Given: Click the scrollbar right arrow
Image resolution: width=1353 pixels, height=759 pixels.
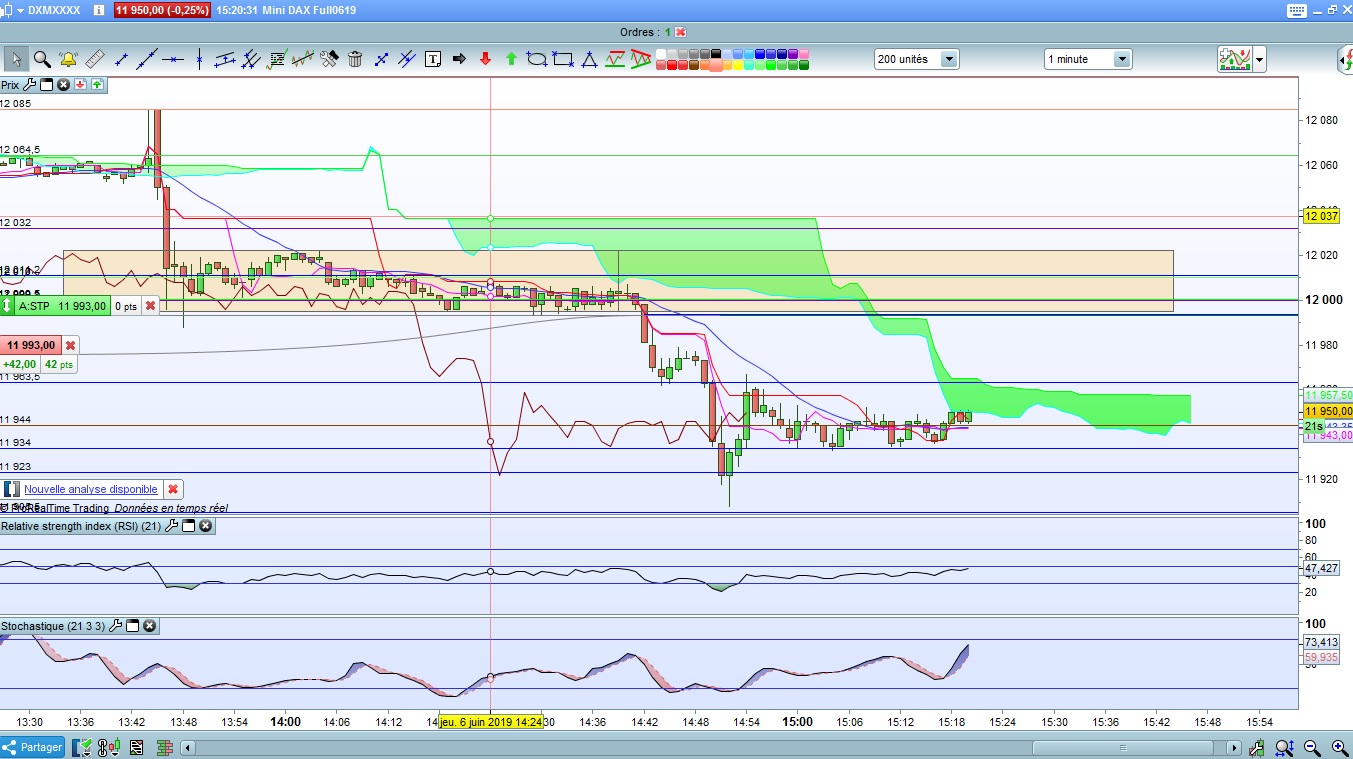Looking at the screenshot, I should pyautogui.click(x=1234, y=747).
